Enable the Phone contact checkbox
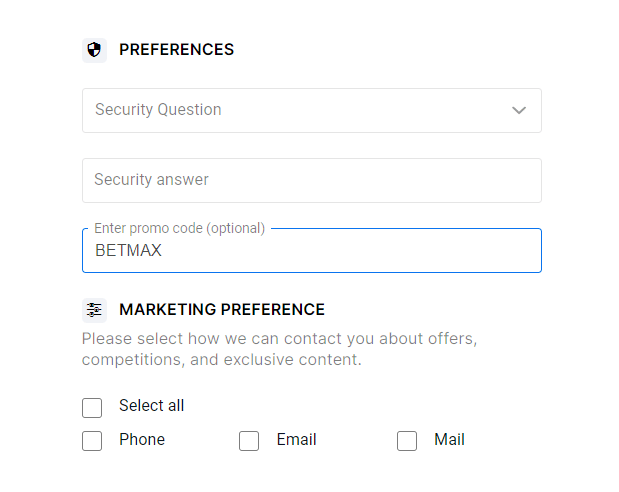619x492 pixels. 92,441
